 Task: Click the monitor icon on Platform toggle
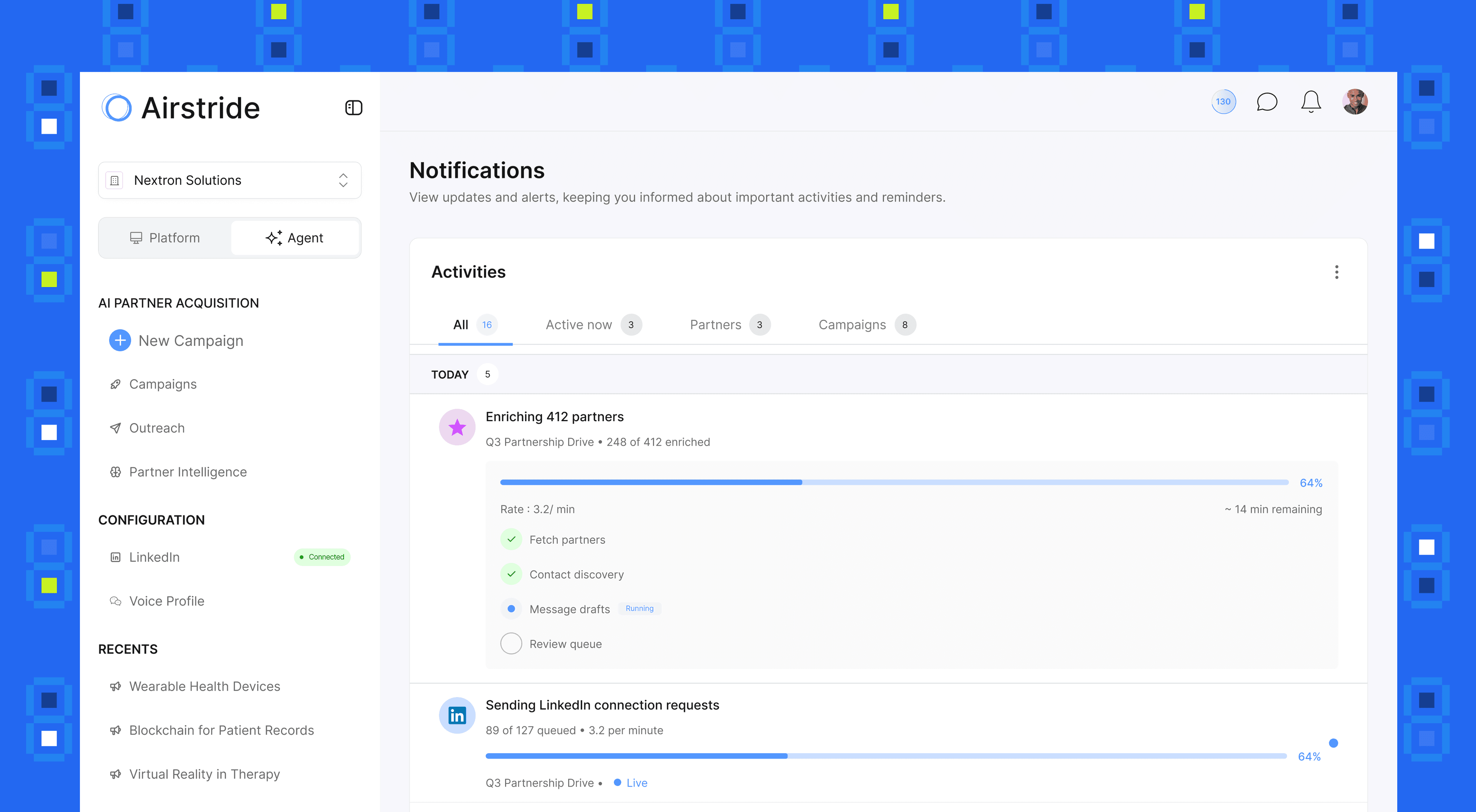(x=136, y=238)
